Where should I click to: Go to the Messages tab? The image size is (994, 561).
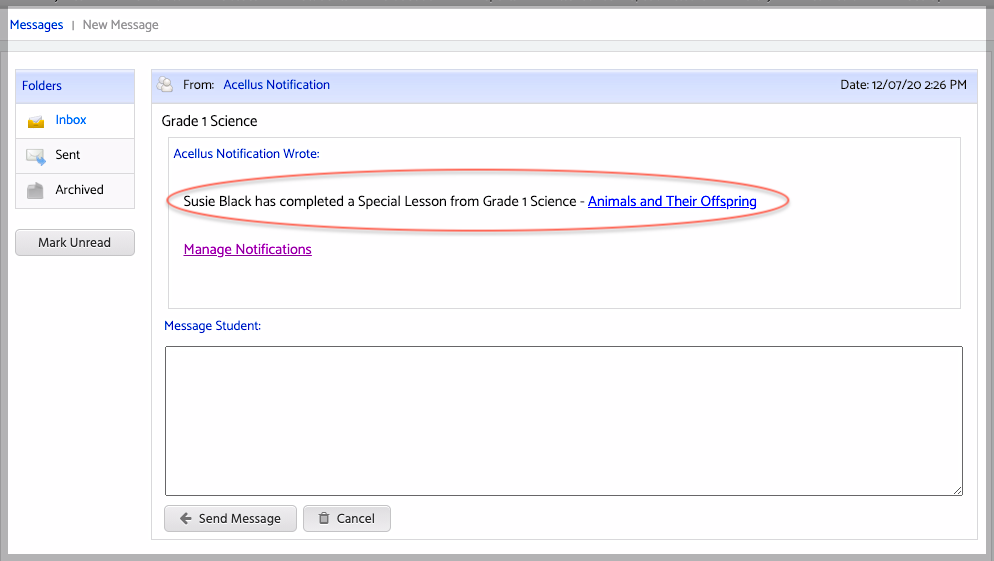point(36,25)
